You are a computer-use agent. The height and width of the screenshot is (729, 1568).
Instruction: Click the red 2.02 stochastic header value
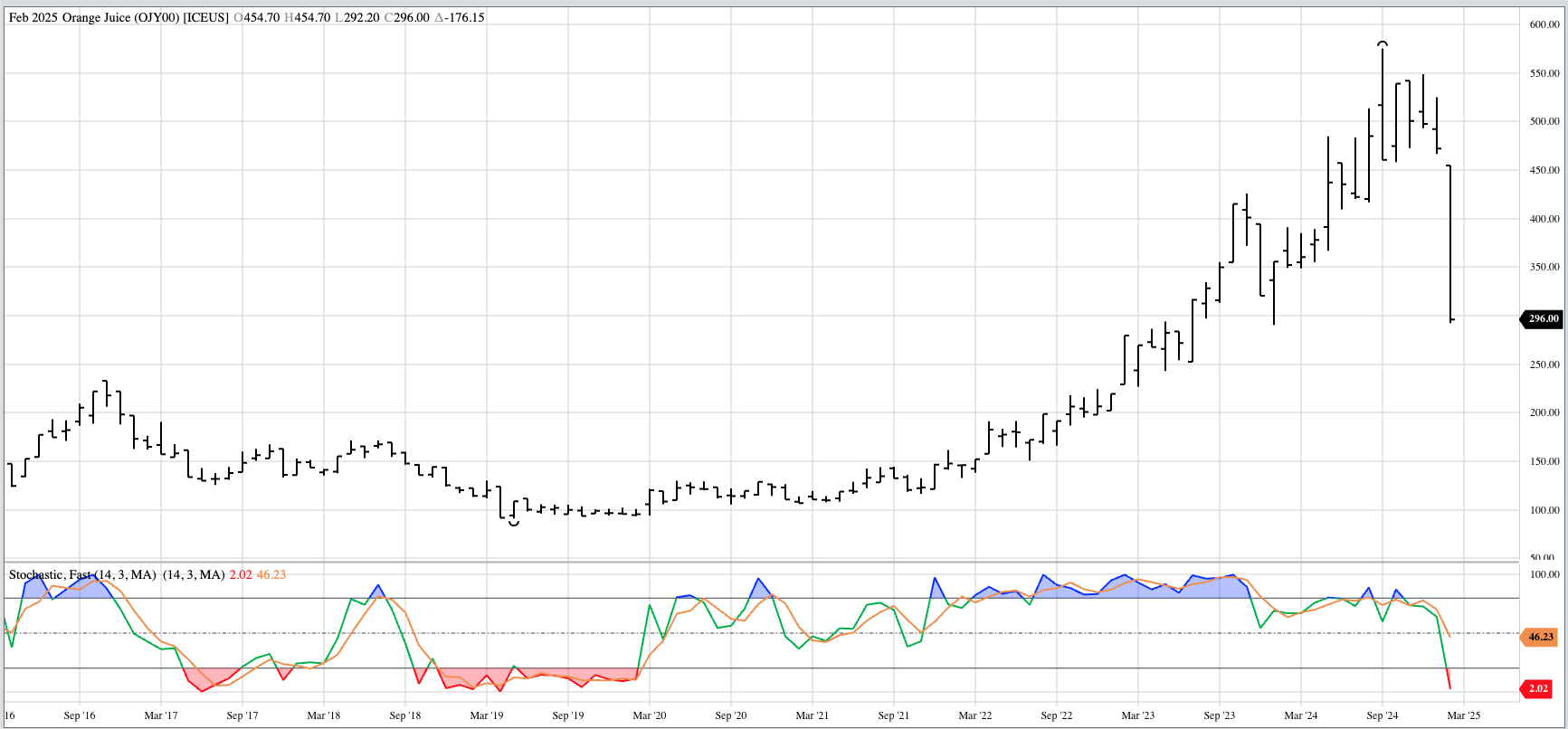[x=241, y=575]
